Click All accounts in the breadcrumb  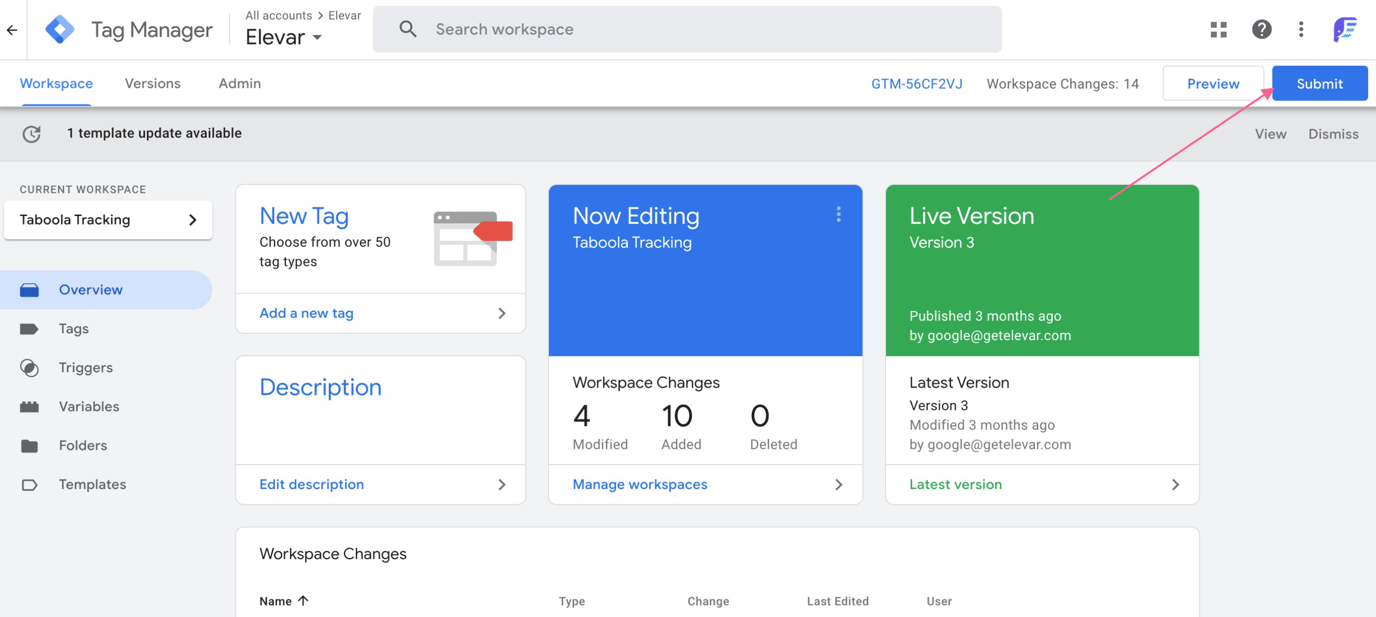[x=278, y=16]
